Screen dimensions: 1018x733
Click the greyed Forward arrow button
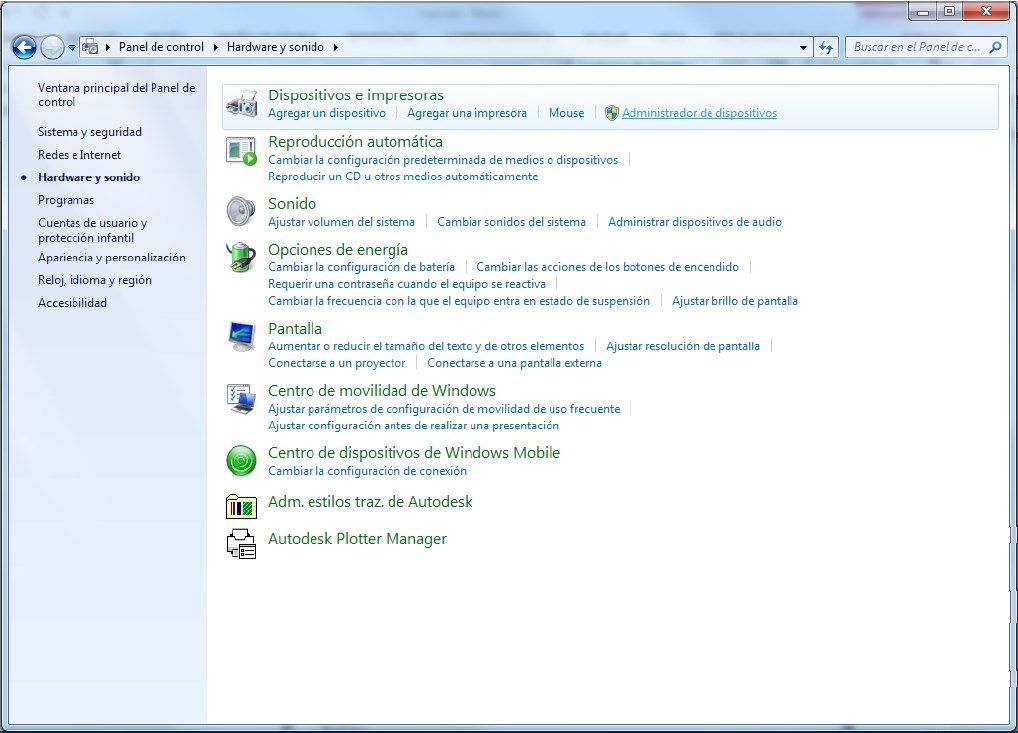click(x=52, y=47)
